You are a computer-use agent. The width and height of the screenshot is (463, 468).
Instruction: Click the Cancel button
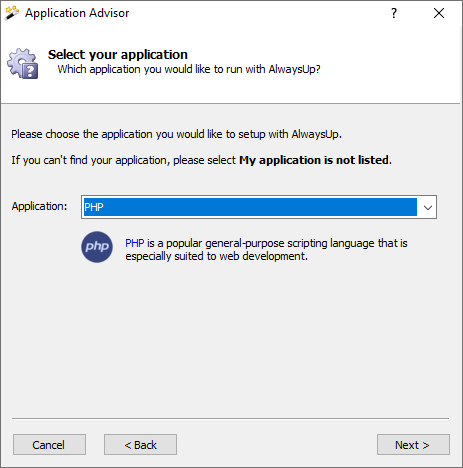point(49,445)
